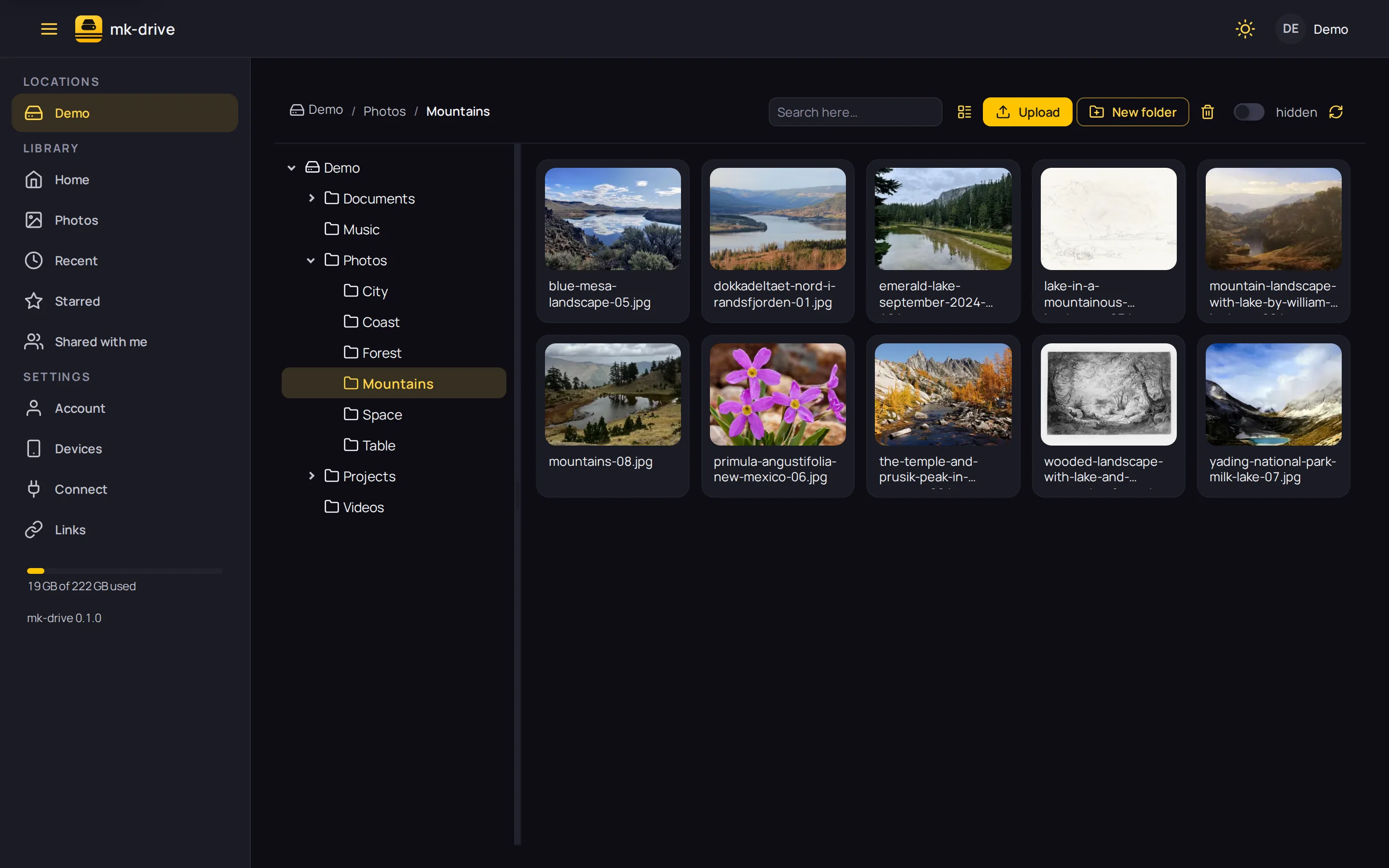Click the storage usage progress bar
Screen dimensions: 1389x868
pyautogui.click(x=124, y=570)
